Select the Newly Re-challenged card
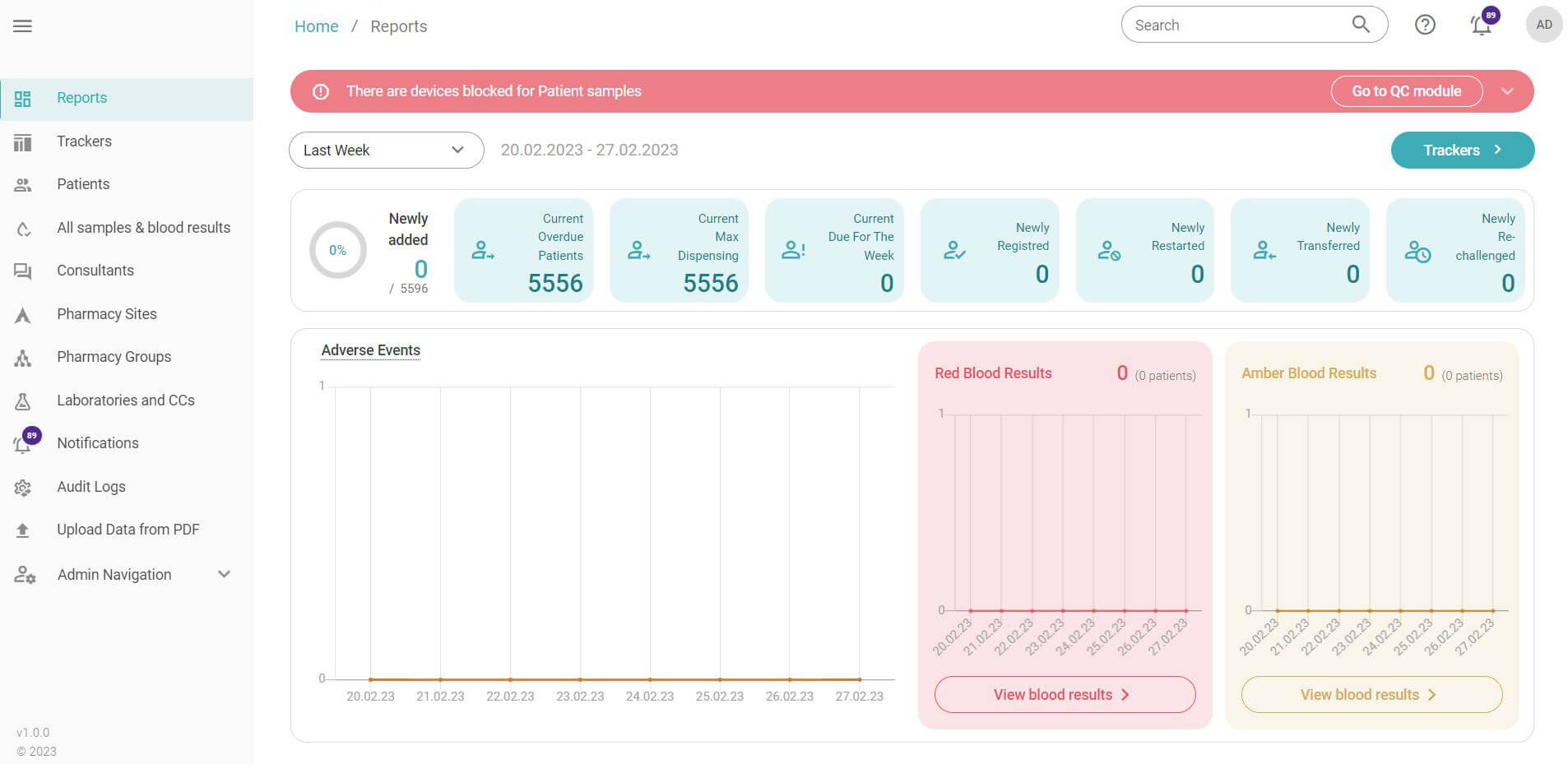Image resolution: width=1568 pixels, height=764 pixels. pyautogui.click(x=1455, y=250)
